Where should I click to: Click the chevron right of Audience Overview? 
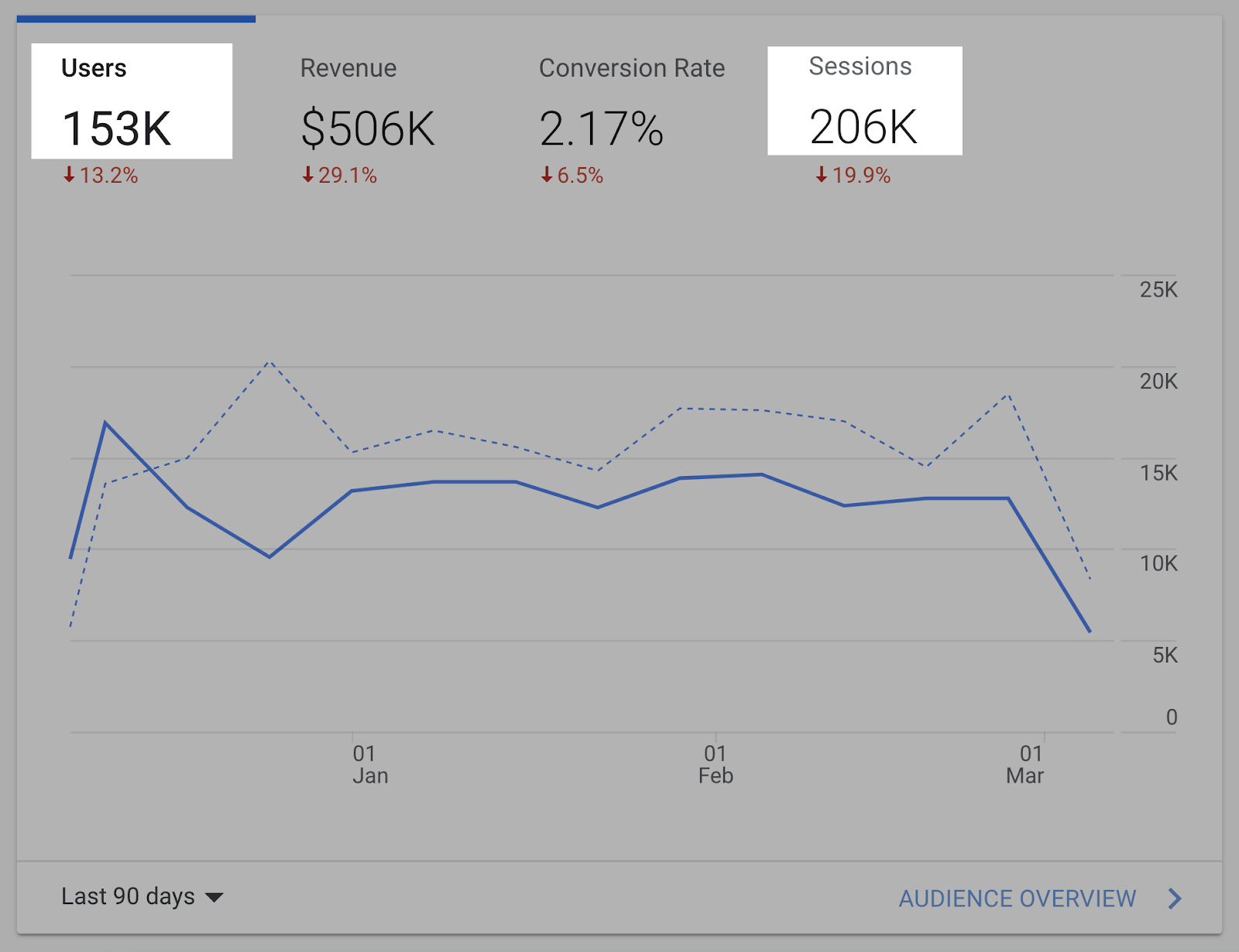tap(1175, 899)
